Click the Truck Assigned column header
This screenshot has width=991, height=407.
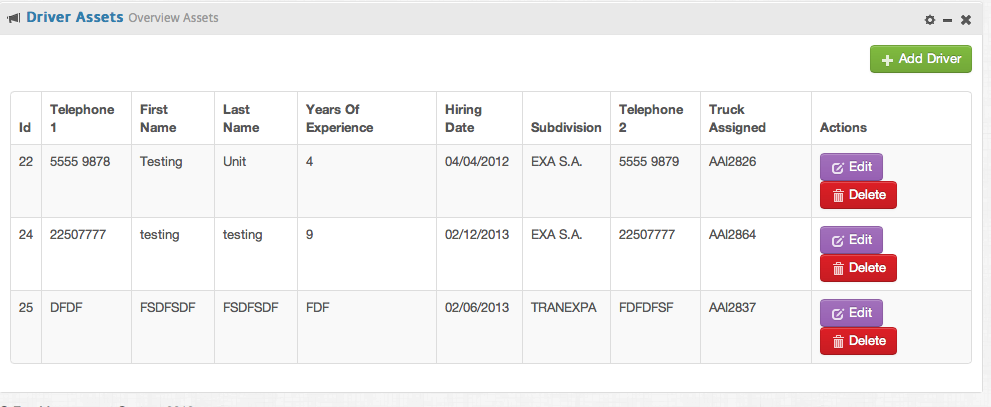(737, 119)
